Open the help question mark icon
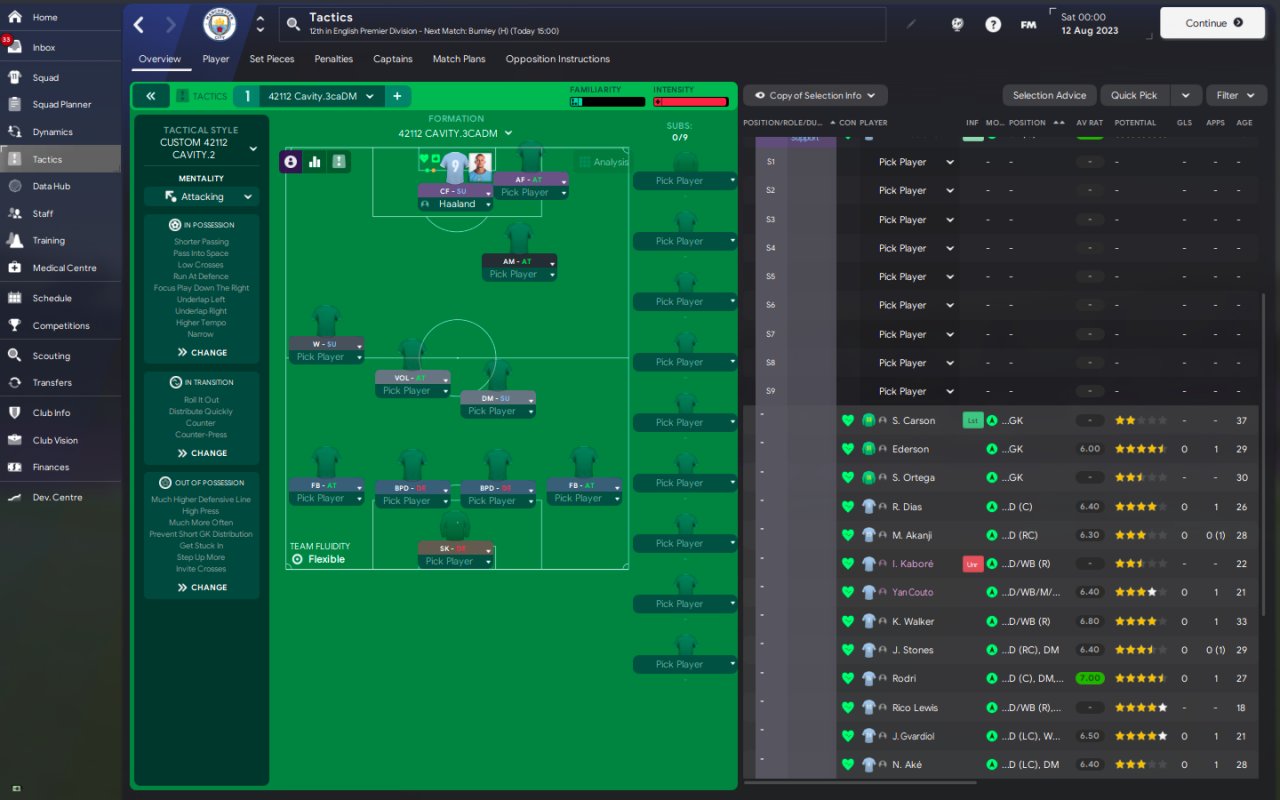 coord(993,24)
